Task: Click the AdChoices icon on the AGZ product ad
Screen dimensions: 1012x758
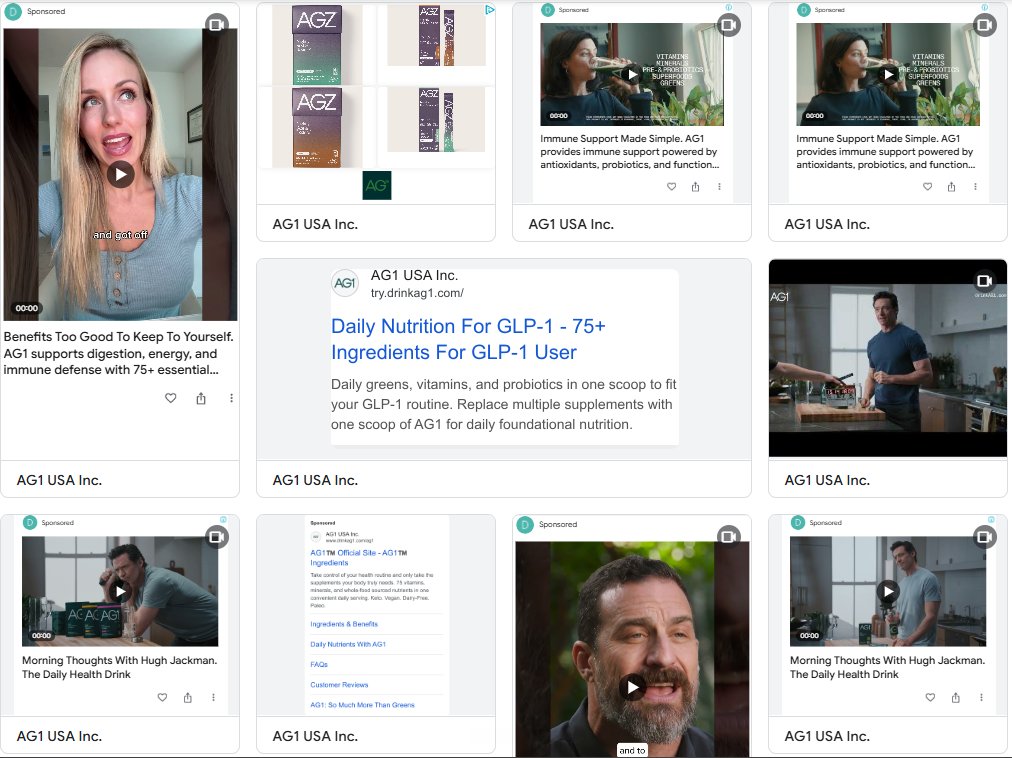Action: [490, 9]
